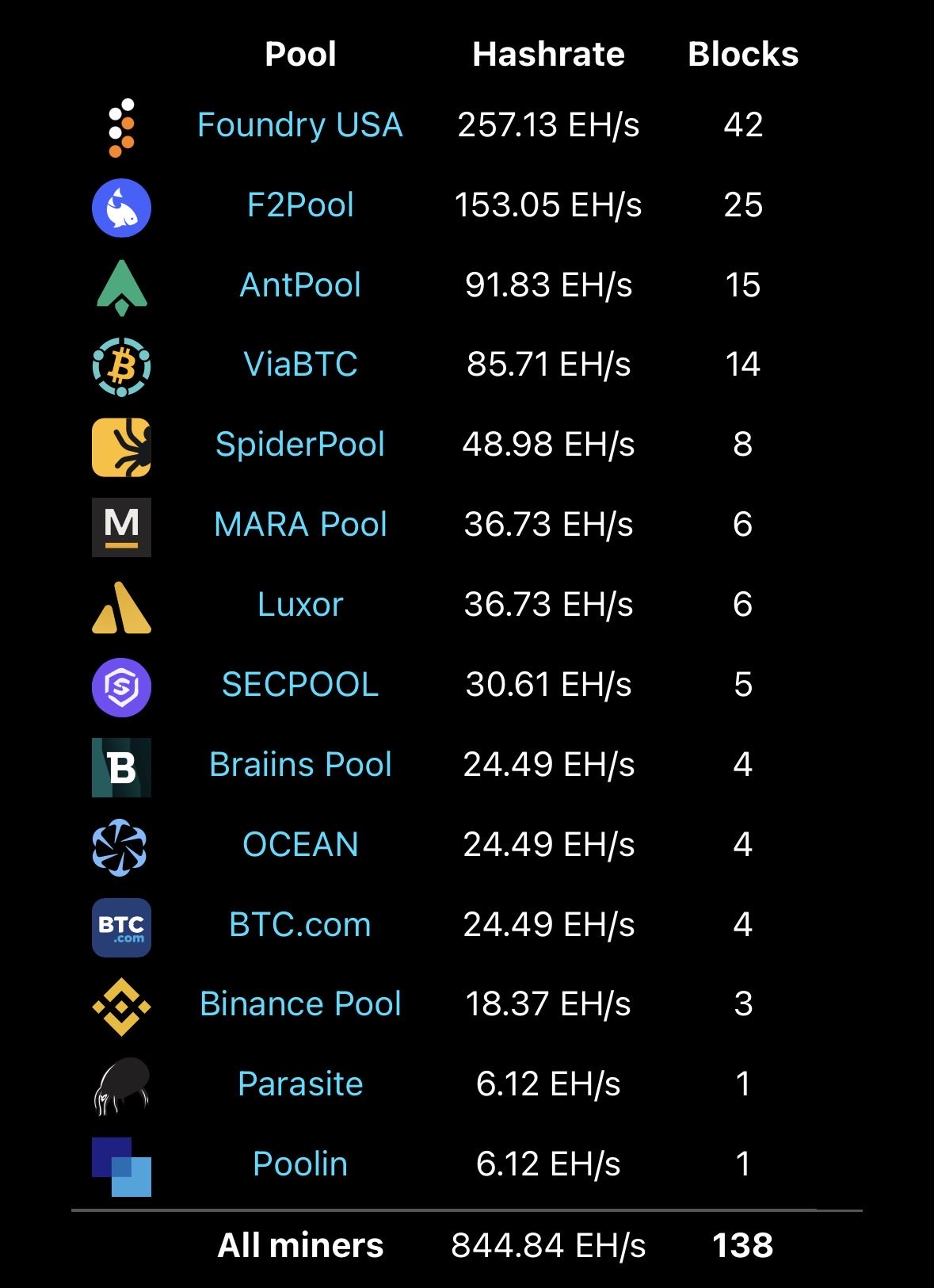Click the SECPOOL purple hexagon icon

121,687
